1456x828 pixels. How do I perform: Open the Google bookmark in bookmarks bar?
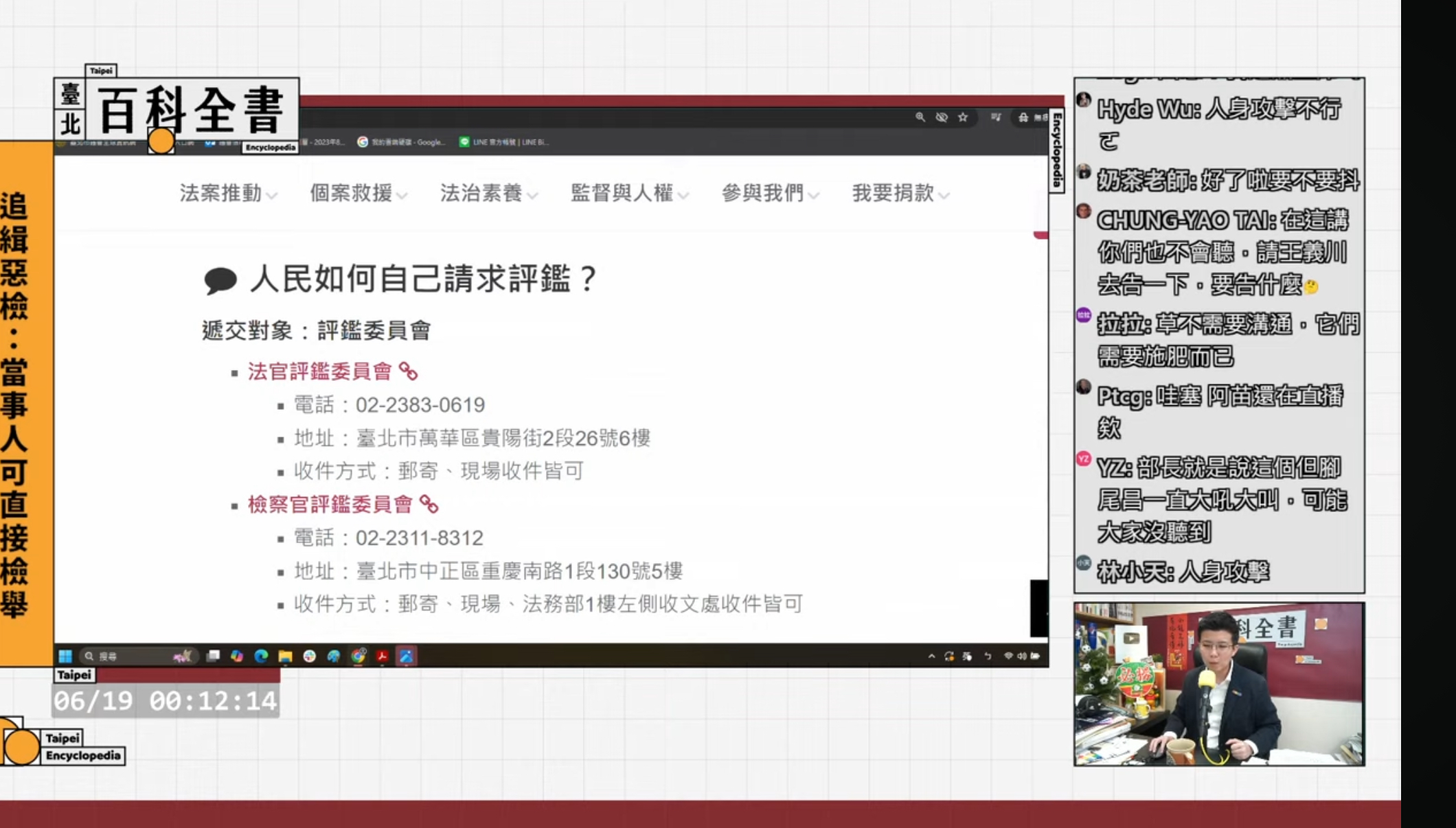(x=402, y=142)
